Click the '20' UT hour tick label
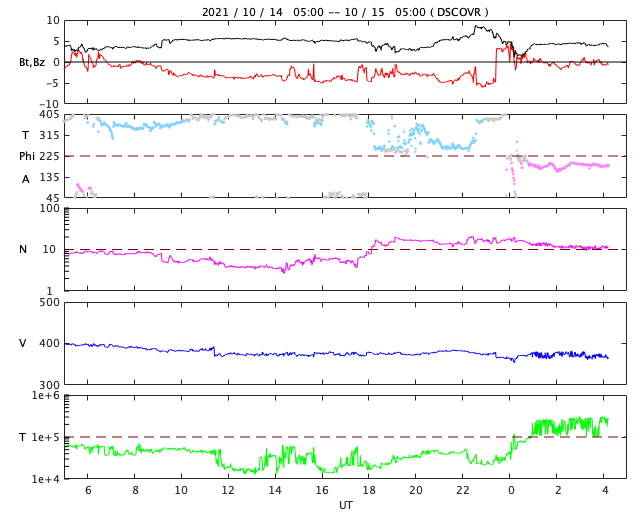This screenshot has height=512, width=640. [416, 490]
